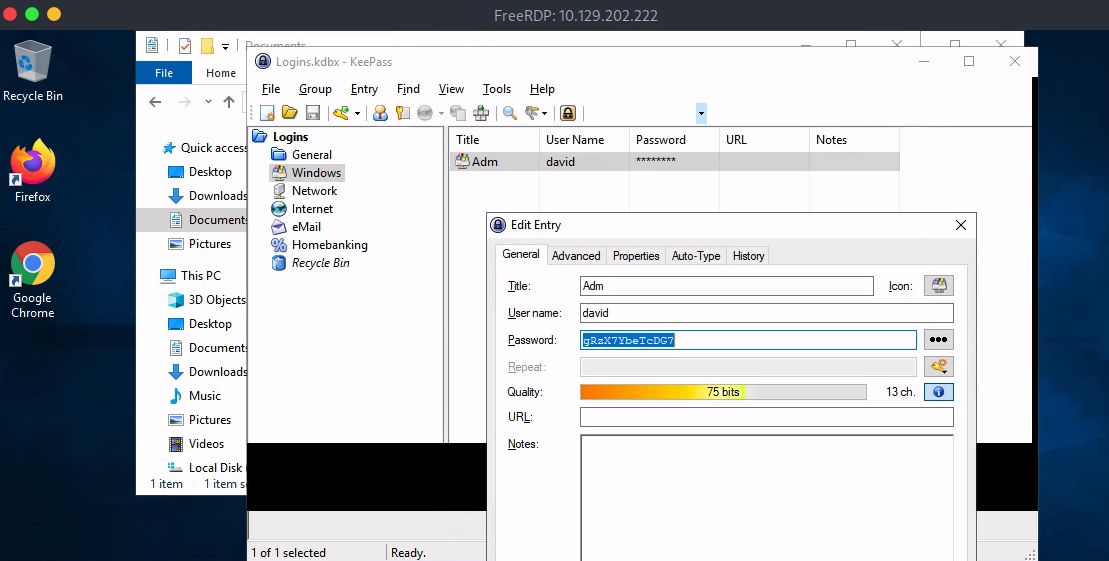Click the entry Icon picker button

(x=939, y=286)
